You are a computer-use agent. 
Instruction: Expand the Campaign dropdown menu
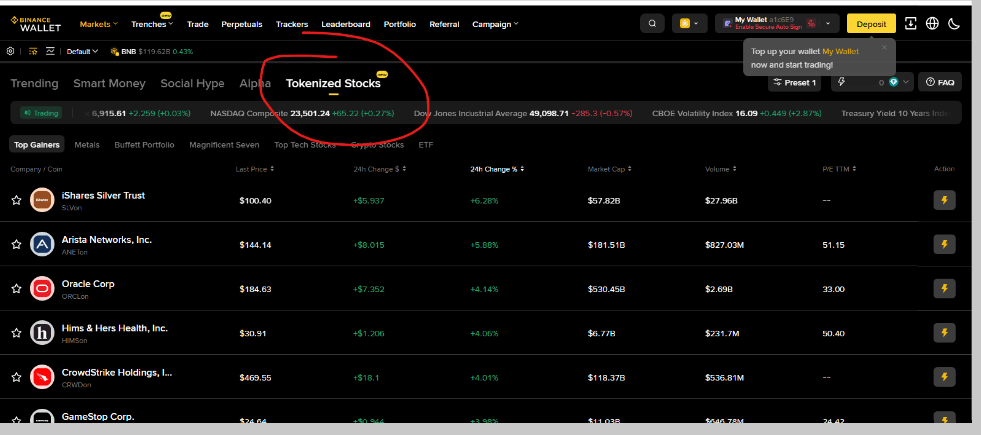[495, 24]
